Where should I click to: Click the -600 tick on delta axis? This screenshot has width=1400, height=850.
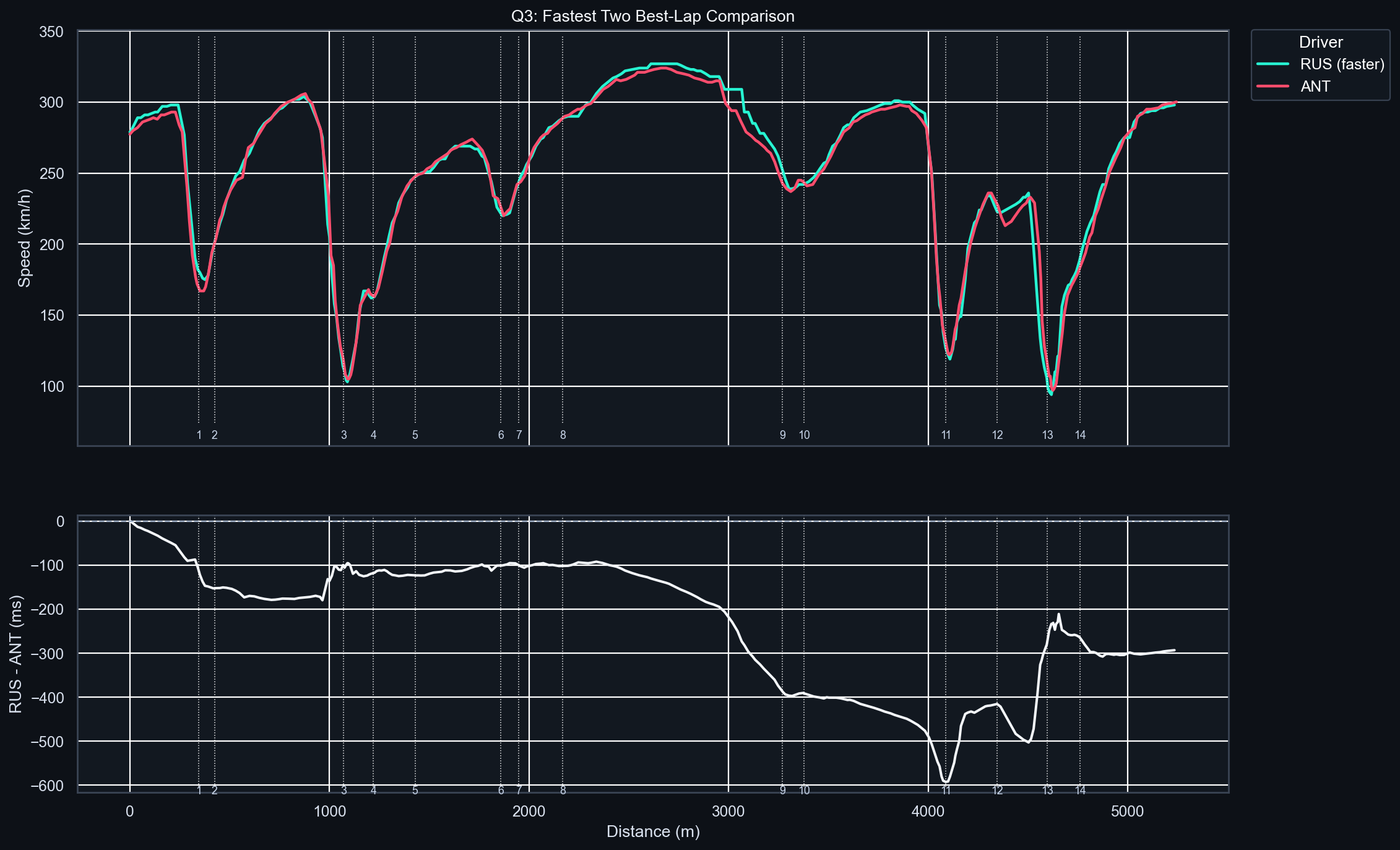coord(48,786)
